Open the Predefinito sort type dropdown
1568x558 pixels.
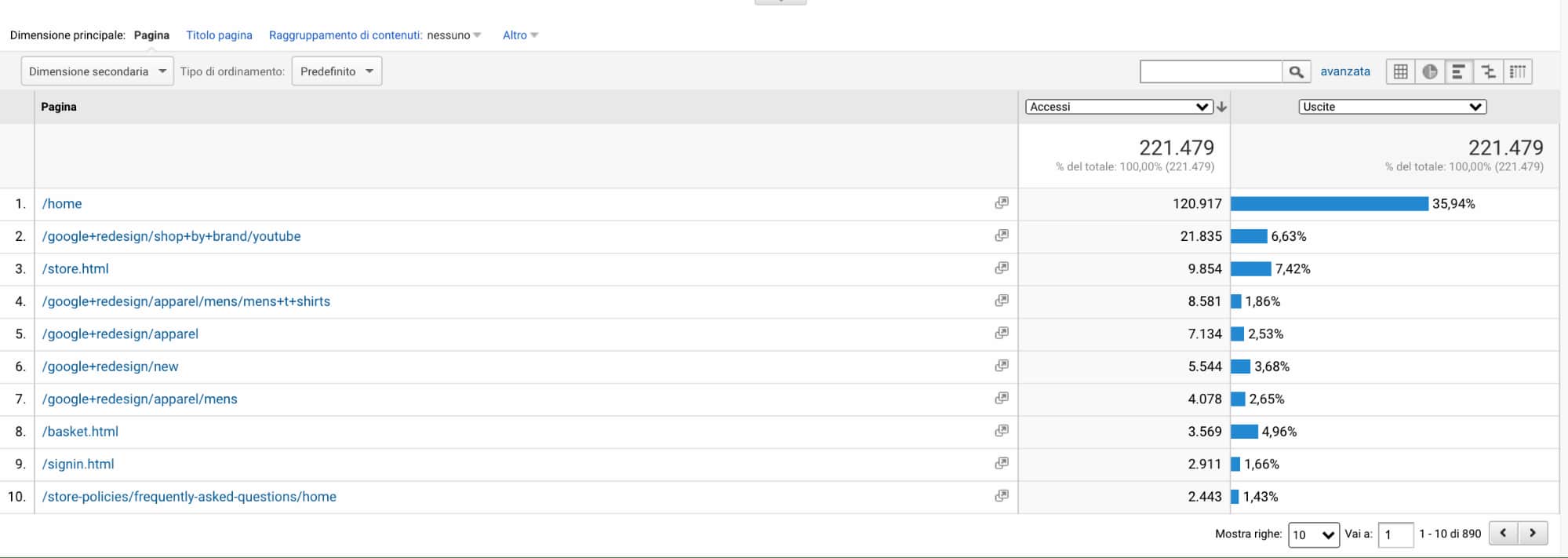[x=337, y=71]
